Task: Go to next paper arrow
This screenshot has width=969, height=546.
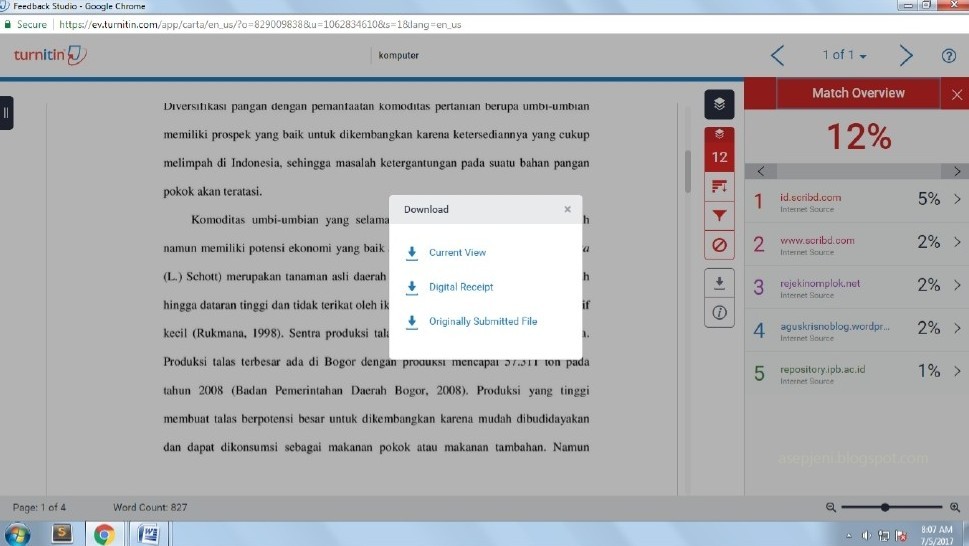Action: click(x=906, y=56)
